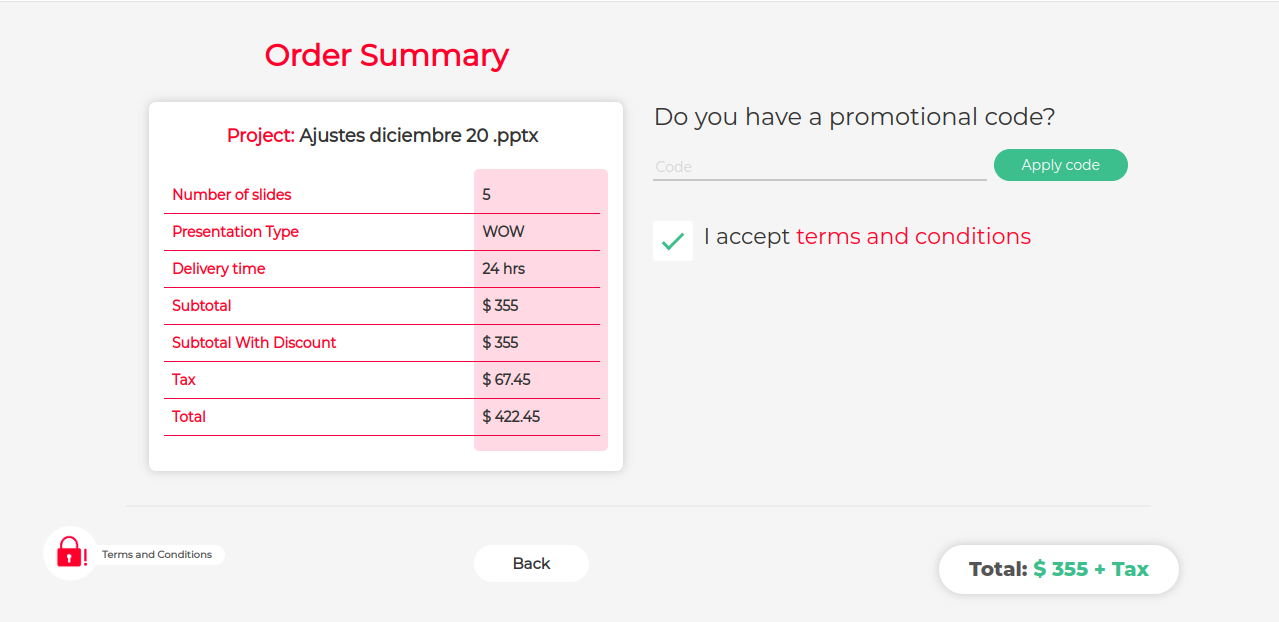Select the Tax value $ 67.45
1279x622 pixels.
[x=506, y=380]
